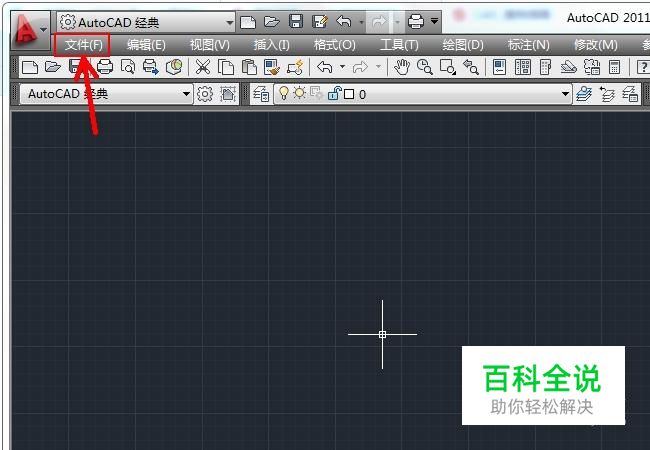Open the 工具(T) menu
Viewport: 650px width, 450px height.
[x=399, y=45]
